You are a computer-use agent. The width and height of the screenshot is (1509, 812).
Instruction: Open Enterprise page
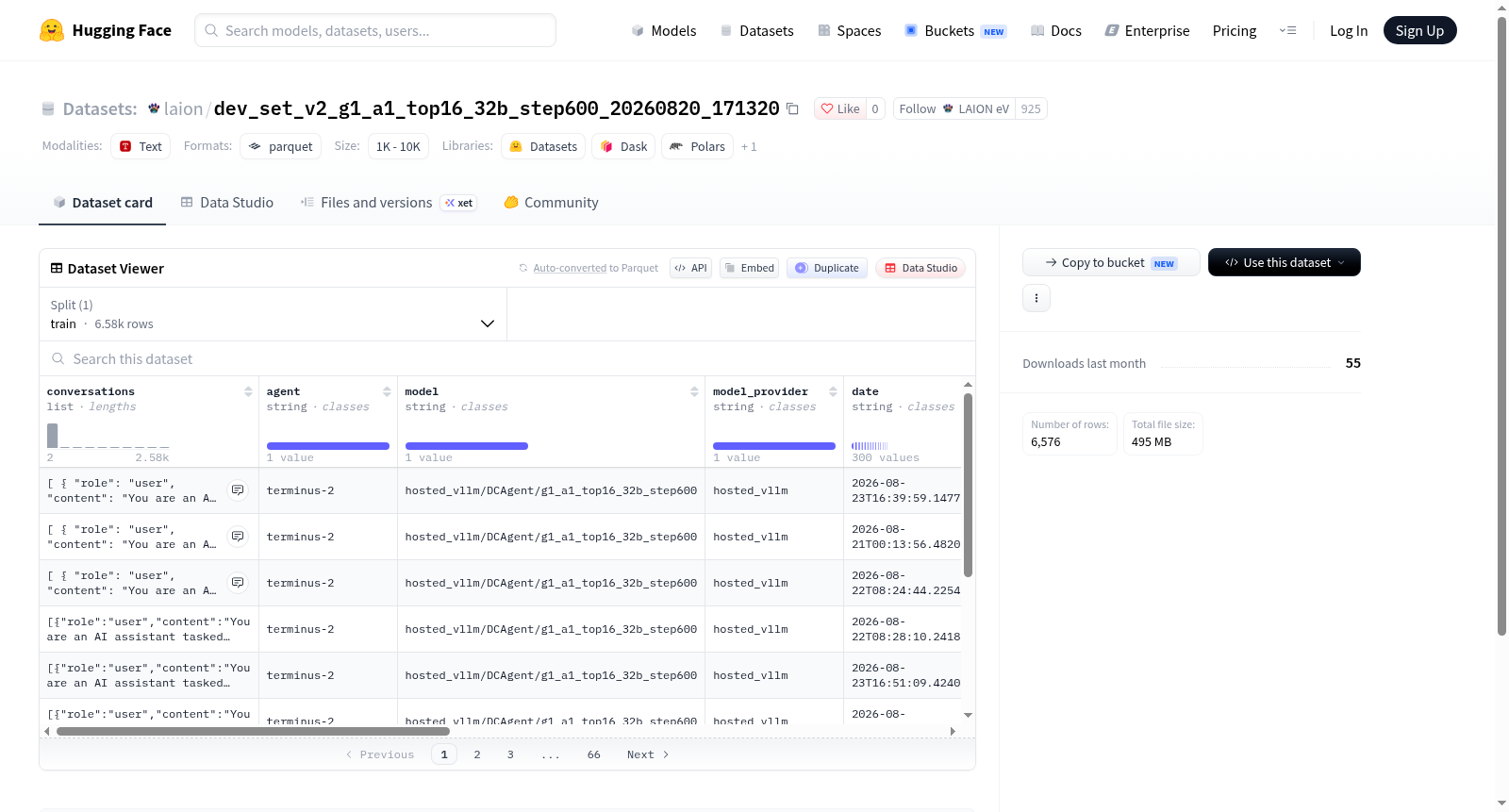pyautogui.click(x=1148, y=31)
